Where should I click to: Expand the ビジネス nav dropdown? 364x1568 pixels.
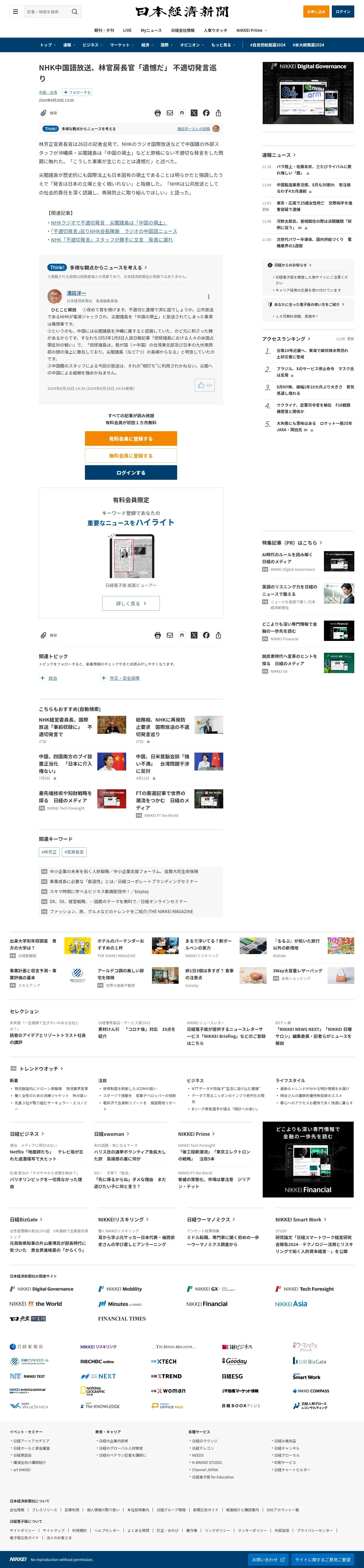click(93, 45)
